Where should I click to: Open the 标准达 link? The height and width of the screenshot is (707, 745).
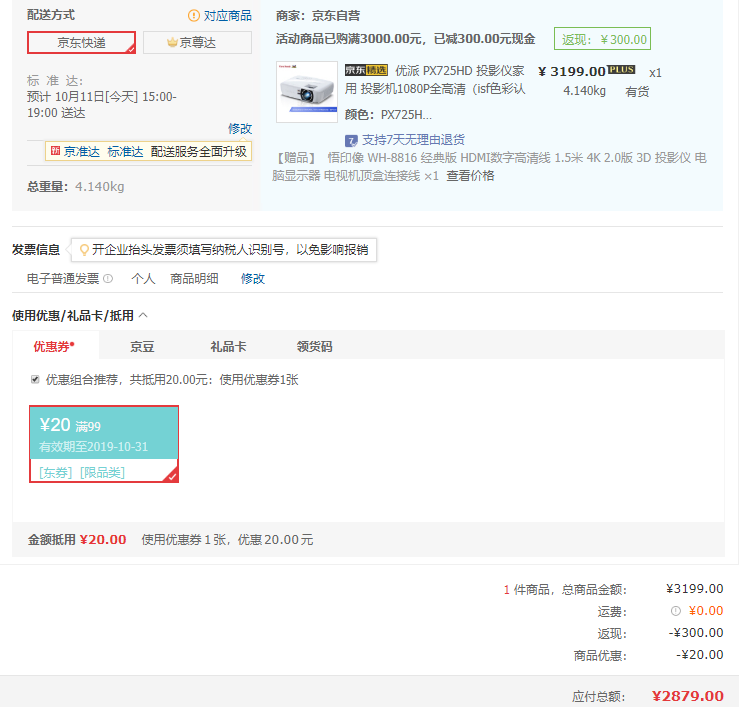click(125, 152)
